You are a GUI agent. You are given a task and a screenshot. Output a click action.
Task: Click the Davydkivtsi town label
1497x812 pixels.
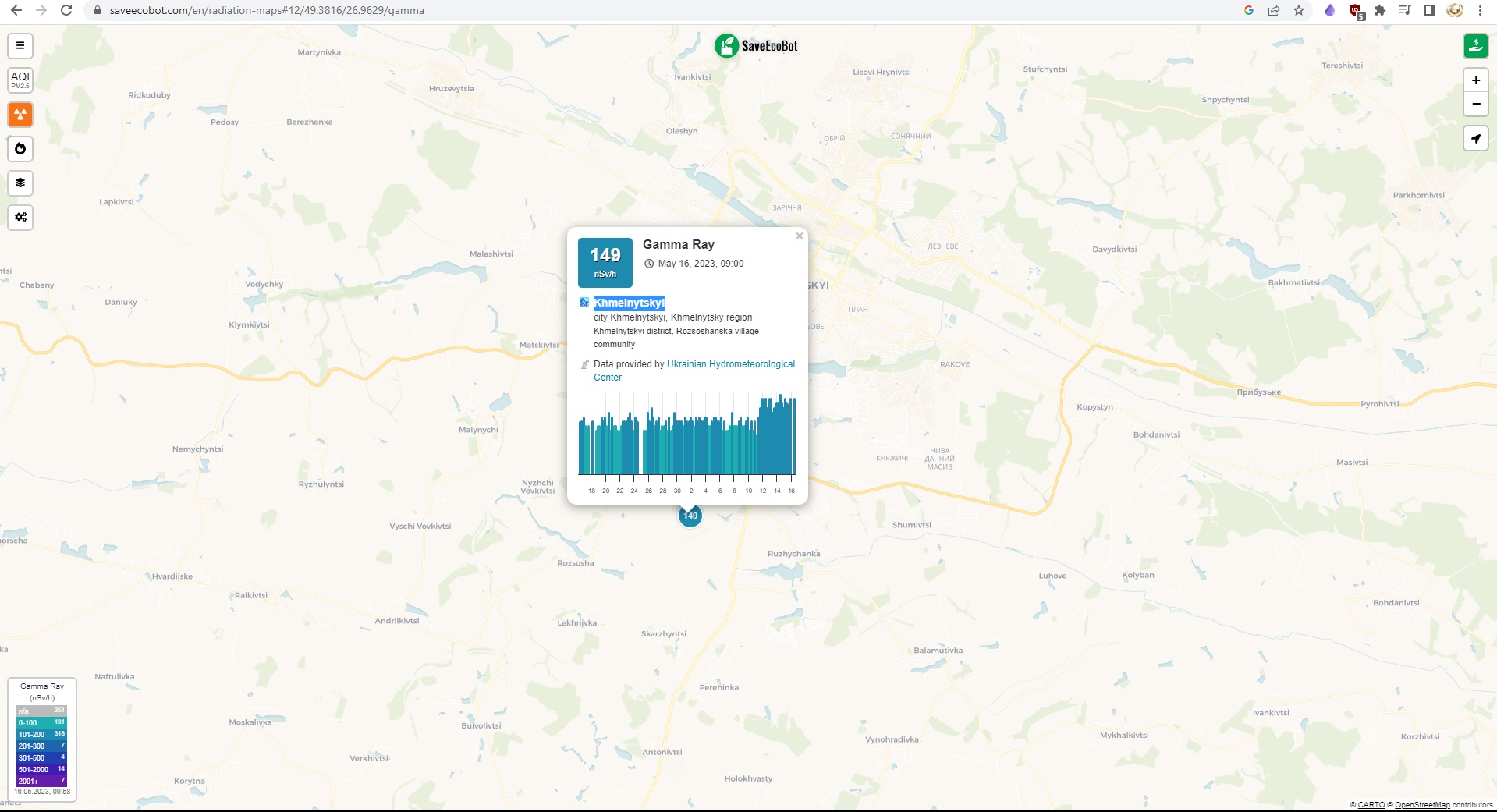pos(1115,250)
